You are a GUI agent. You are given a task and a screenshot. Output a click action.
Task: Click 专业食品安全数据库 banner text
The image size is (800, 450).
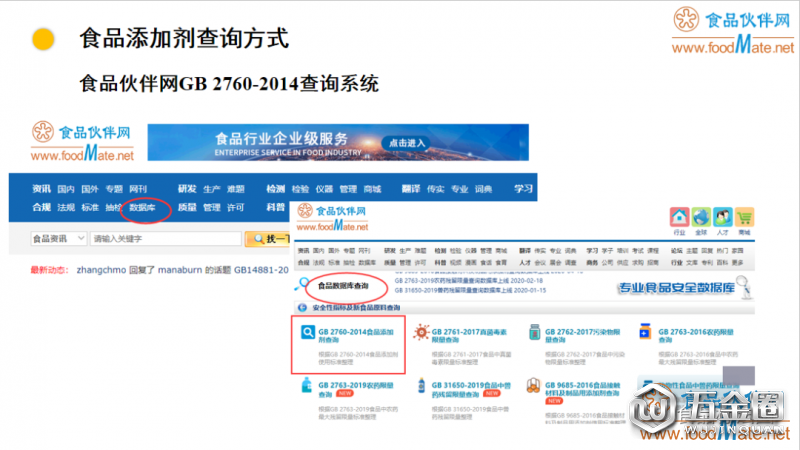click(676, 288)
